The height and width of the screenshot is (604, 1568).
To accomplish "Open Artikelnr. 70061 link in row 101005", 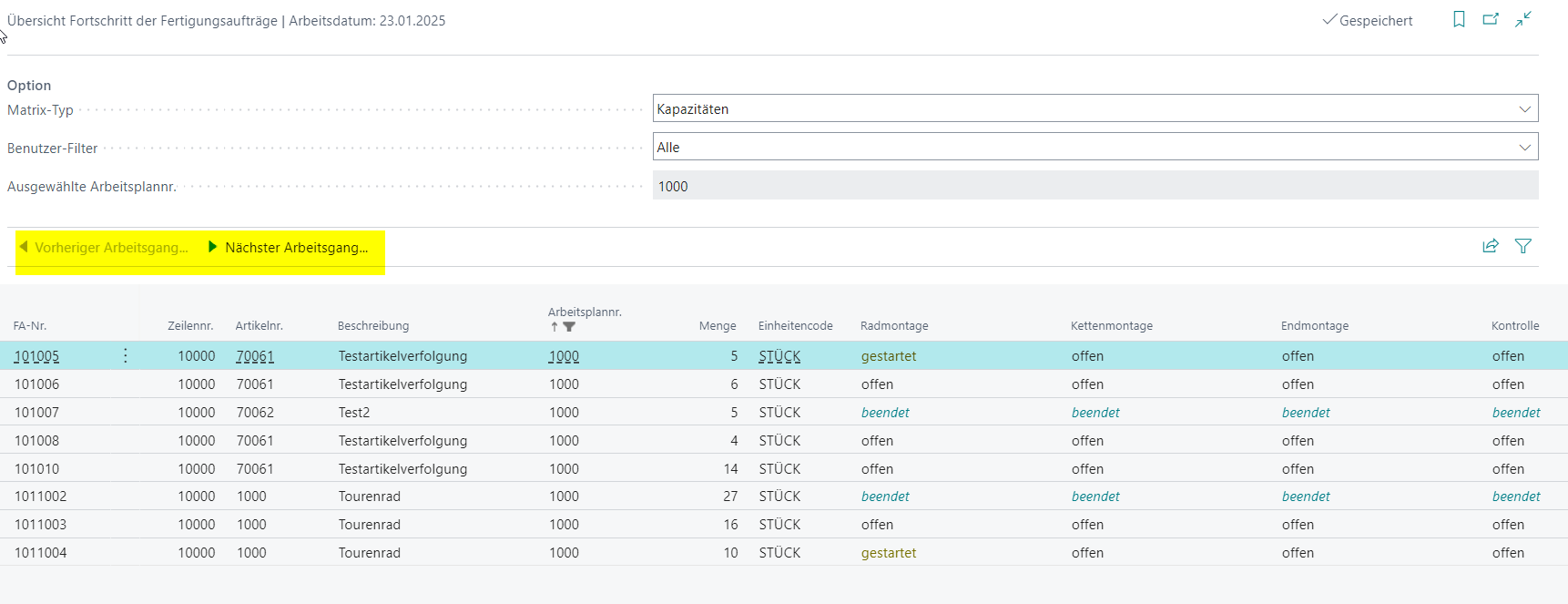I will pyautogui.click(x=255, y=356).
